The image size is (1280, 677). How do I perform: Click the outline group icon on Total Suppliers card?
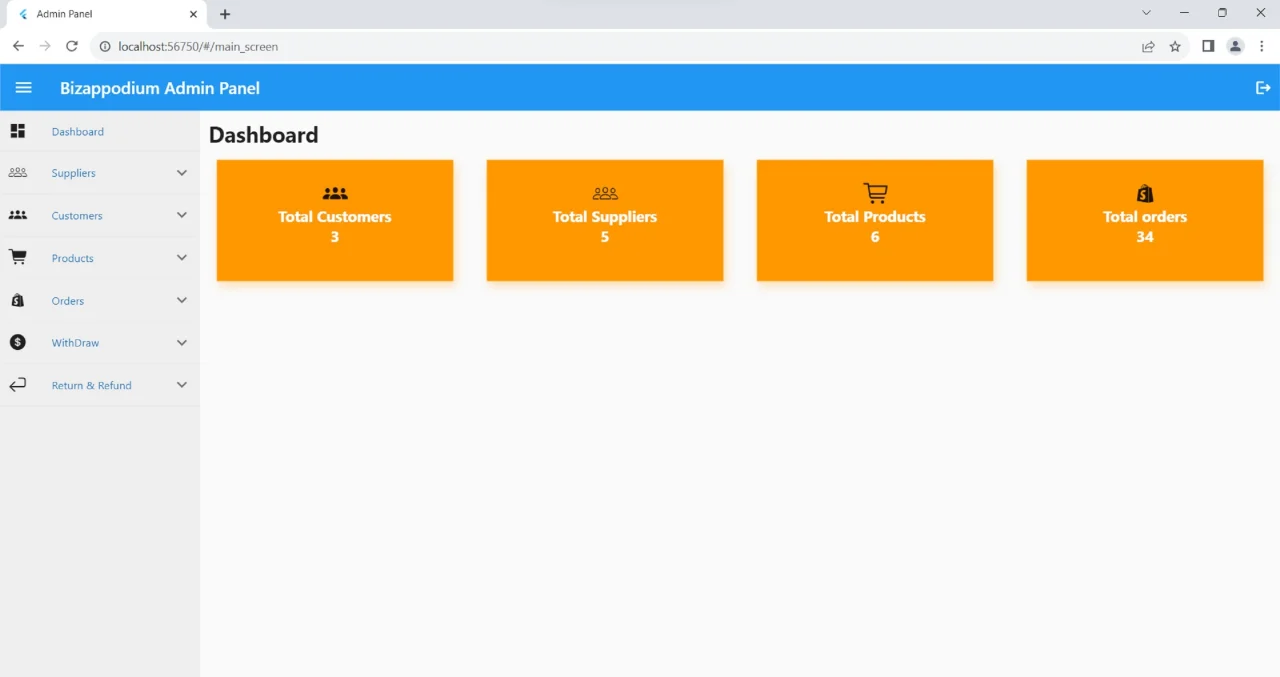pos(605,194)
